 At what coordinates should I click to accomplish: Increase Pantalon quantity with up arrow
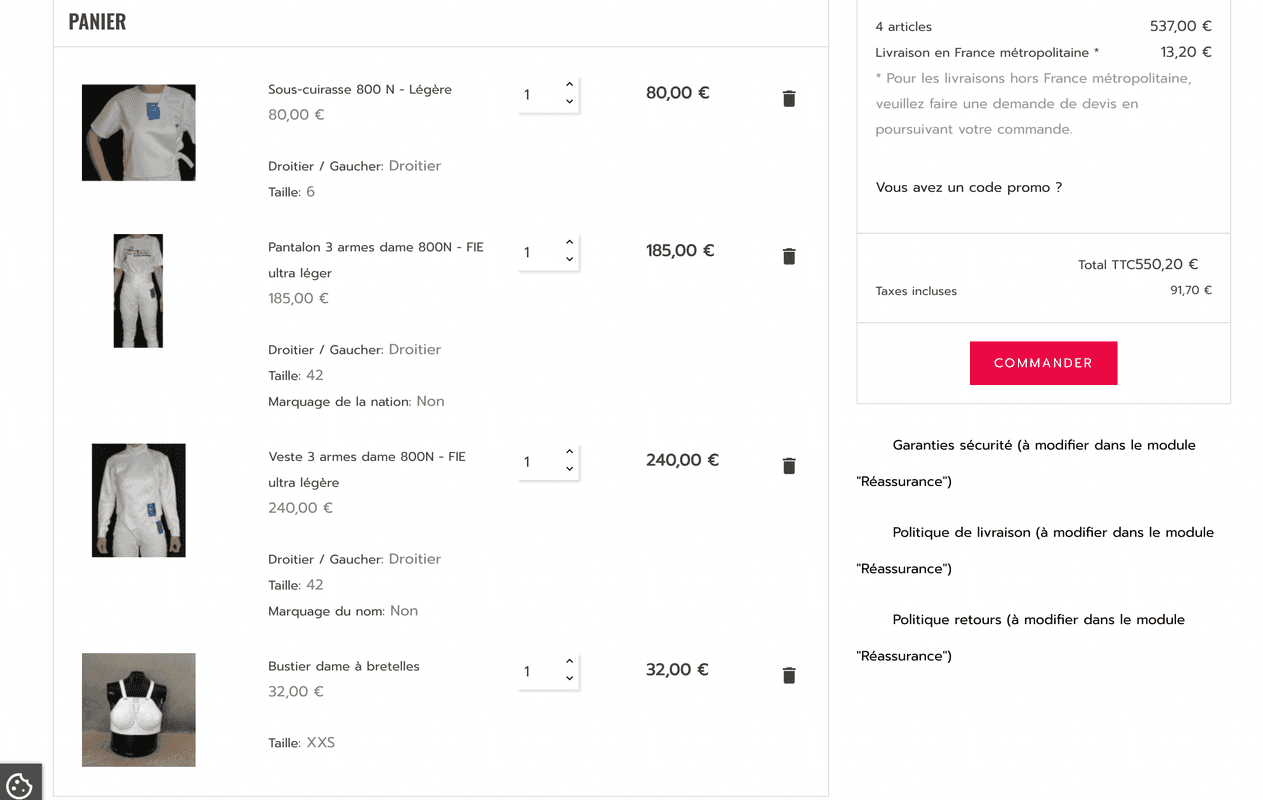pos(569,243)
